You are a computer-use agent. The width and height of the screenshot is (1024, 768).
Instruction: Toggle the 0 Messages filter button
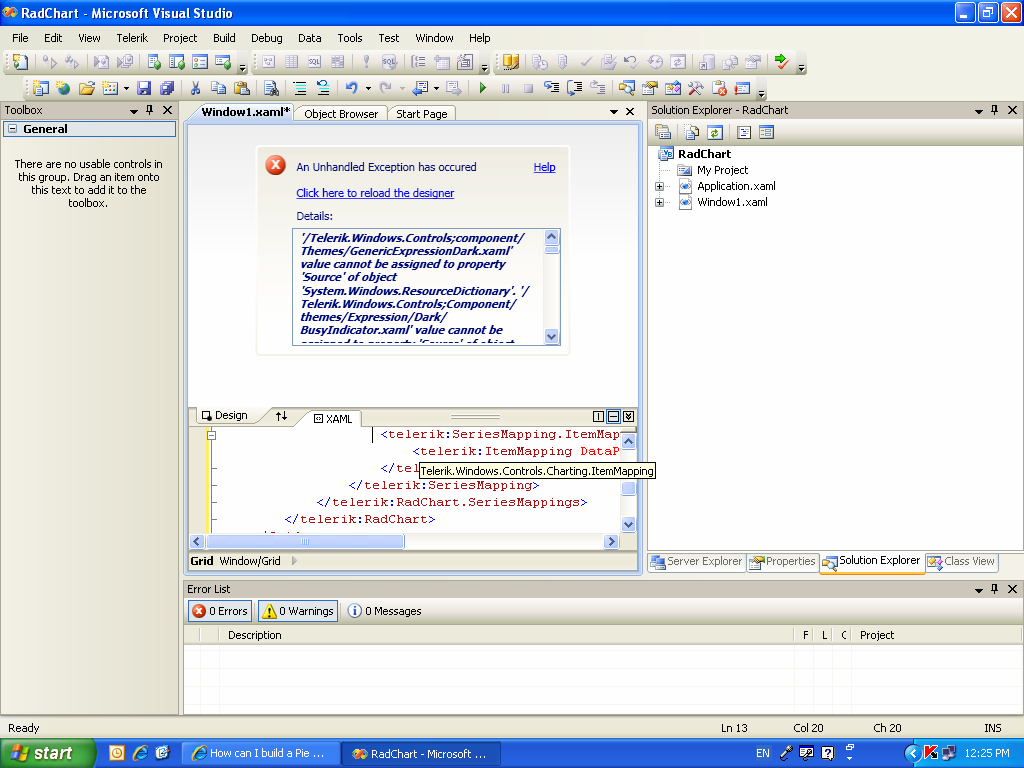[x=385, y=611]
